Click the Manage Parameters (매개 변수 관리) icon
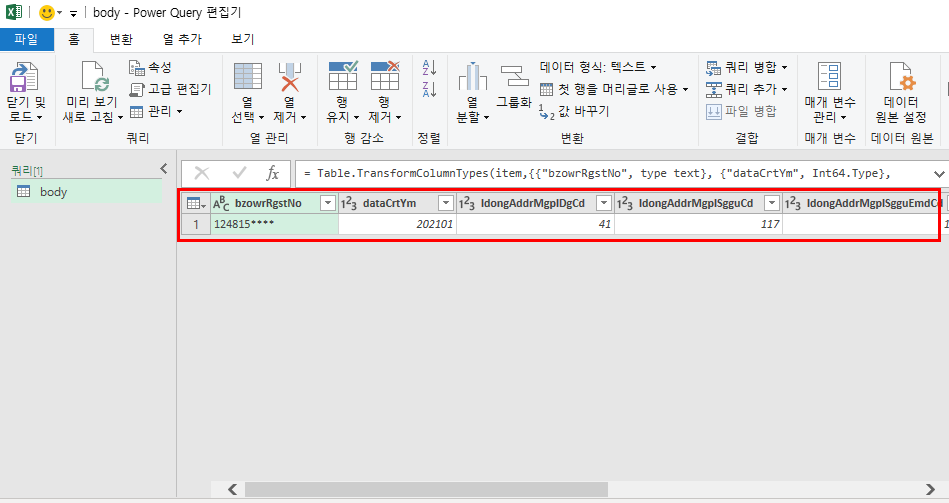The image size is (949, 503). 829,76
